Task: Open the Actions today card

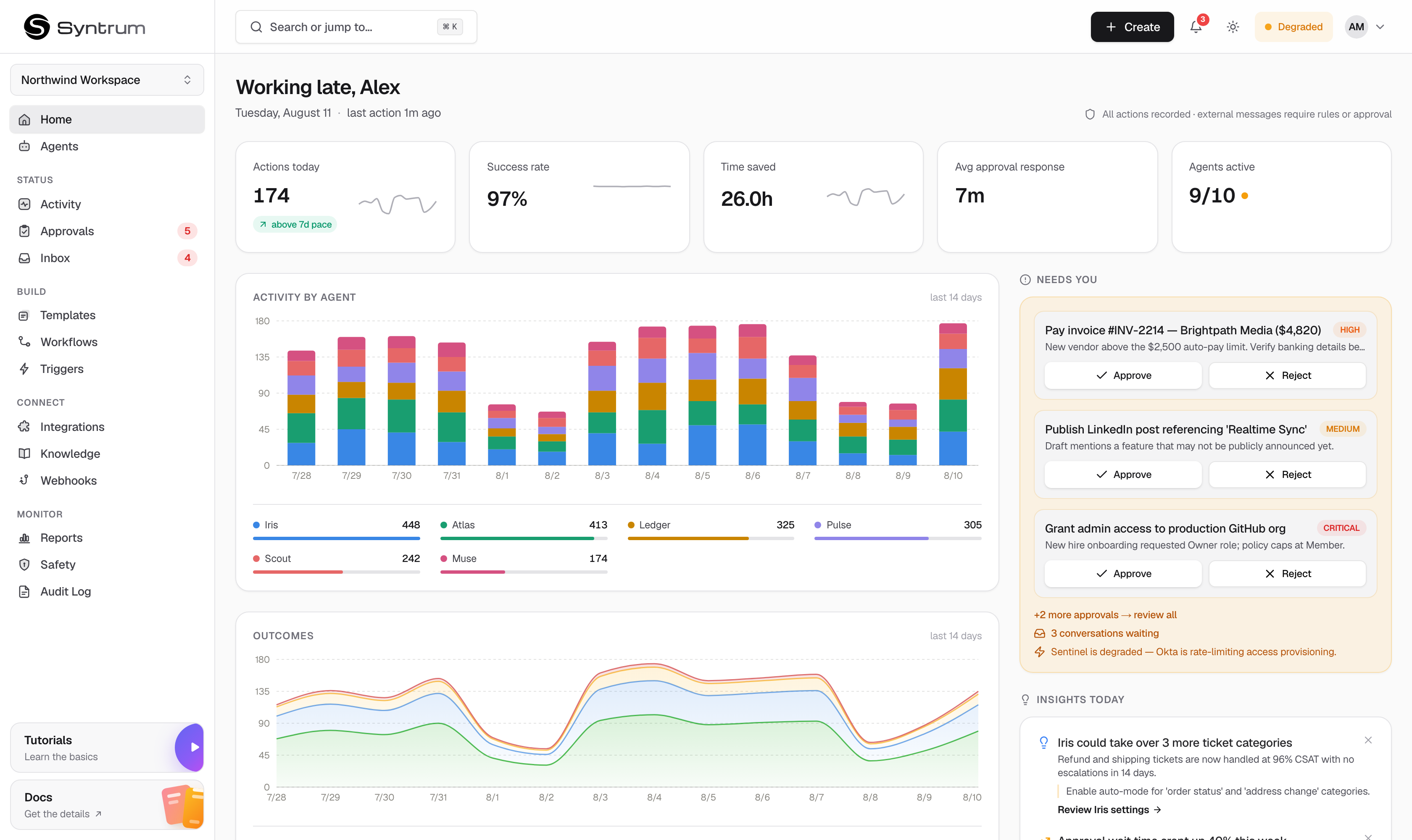Action: 345,197
